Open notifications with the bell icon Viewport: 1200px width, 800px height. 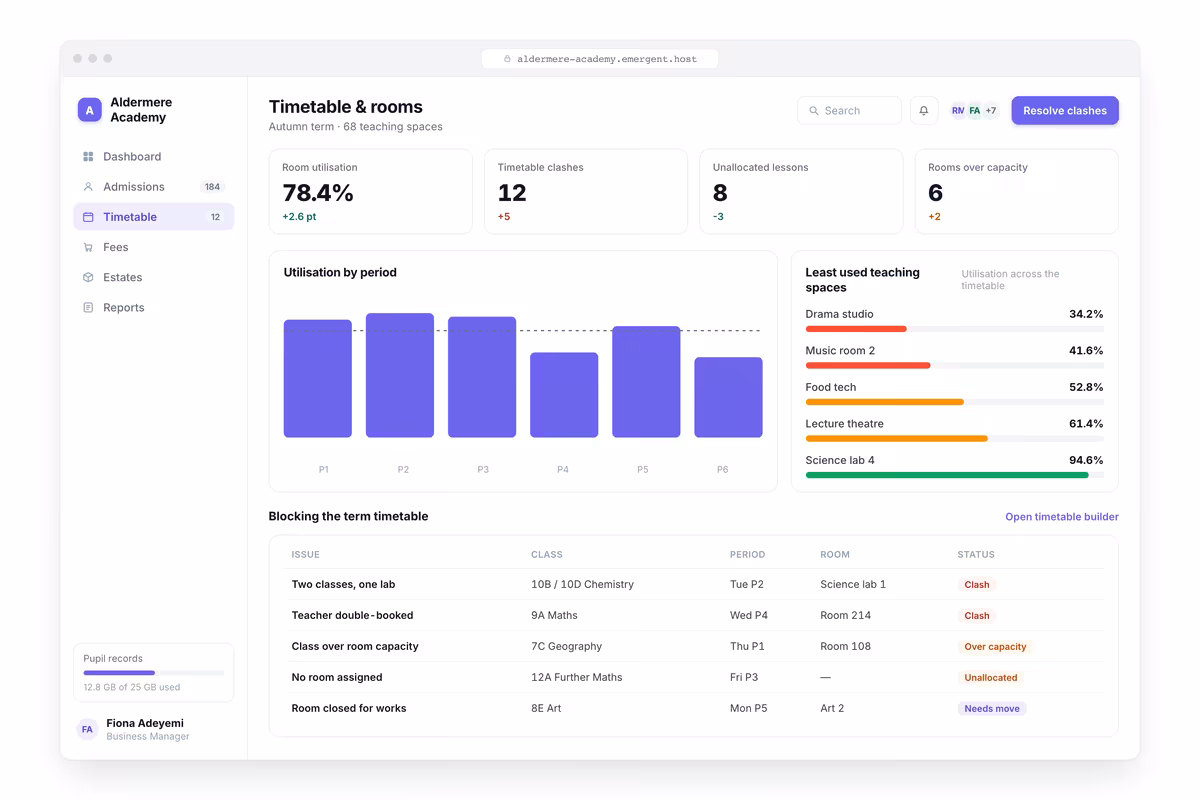[924, 111]
